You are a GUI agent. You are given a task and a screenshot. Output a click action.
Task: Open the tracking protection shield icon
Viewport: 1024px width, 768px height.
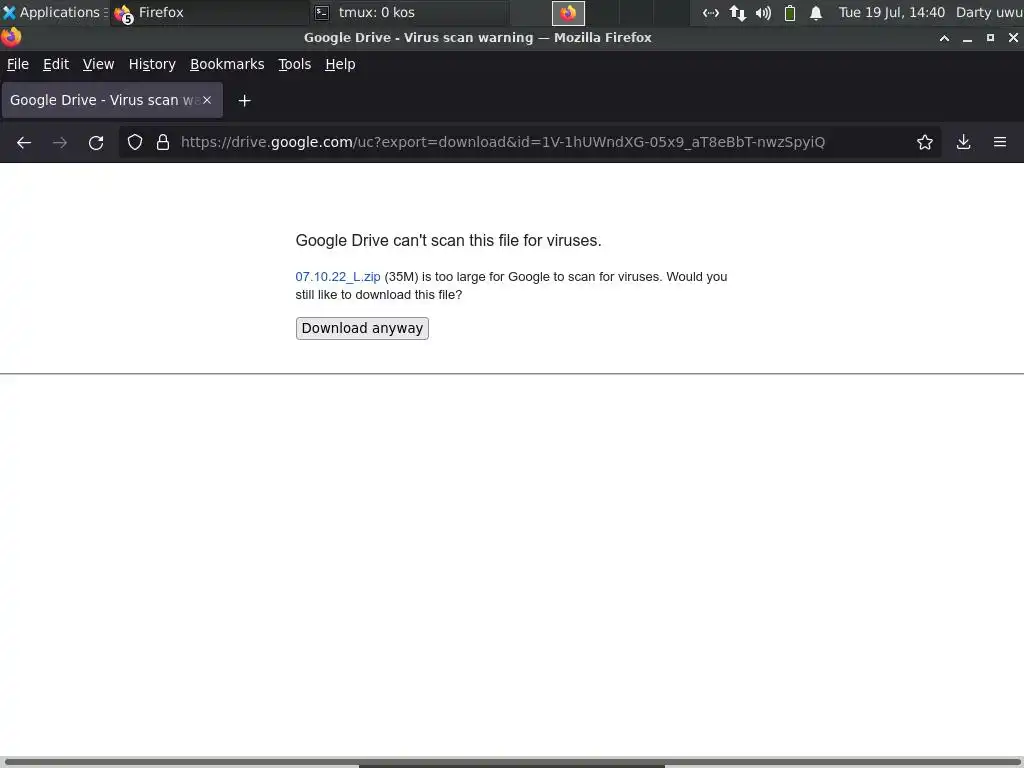tap(135, 142)
